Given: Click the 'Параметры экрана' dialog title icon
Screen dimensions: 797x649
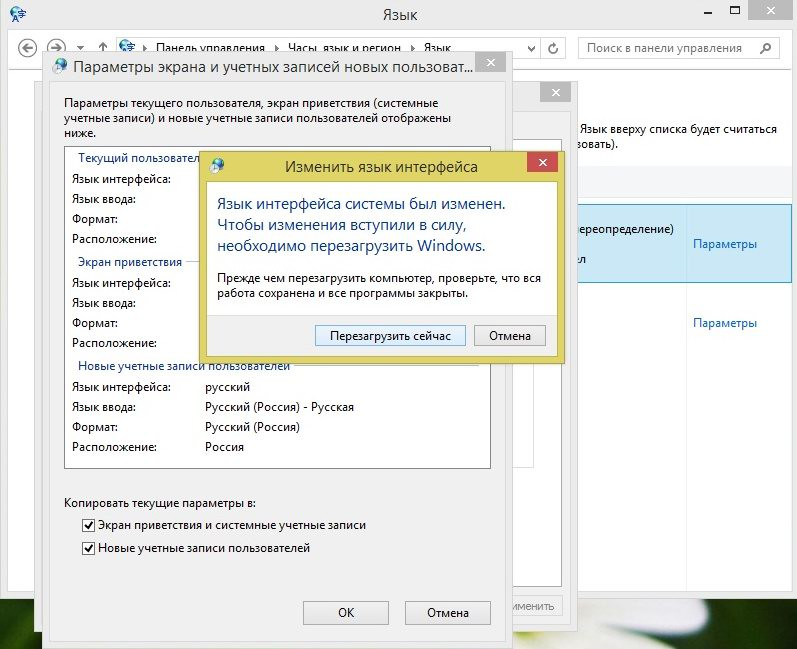Looking at the screenshot, I should pyautogui.click(x=60, y=66).
